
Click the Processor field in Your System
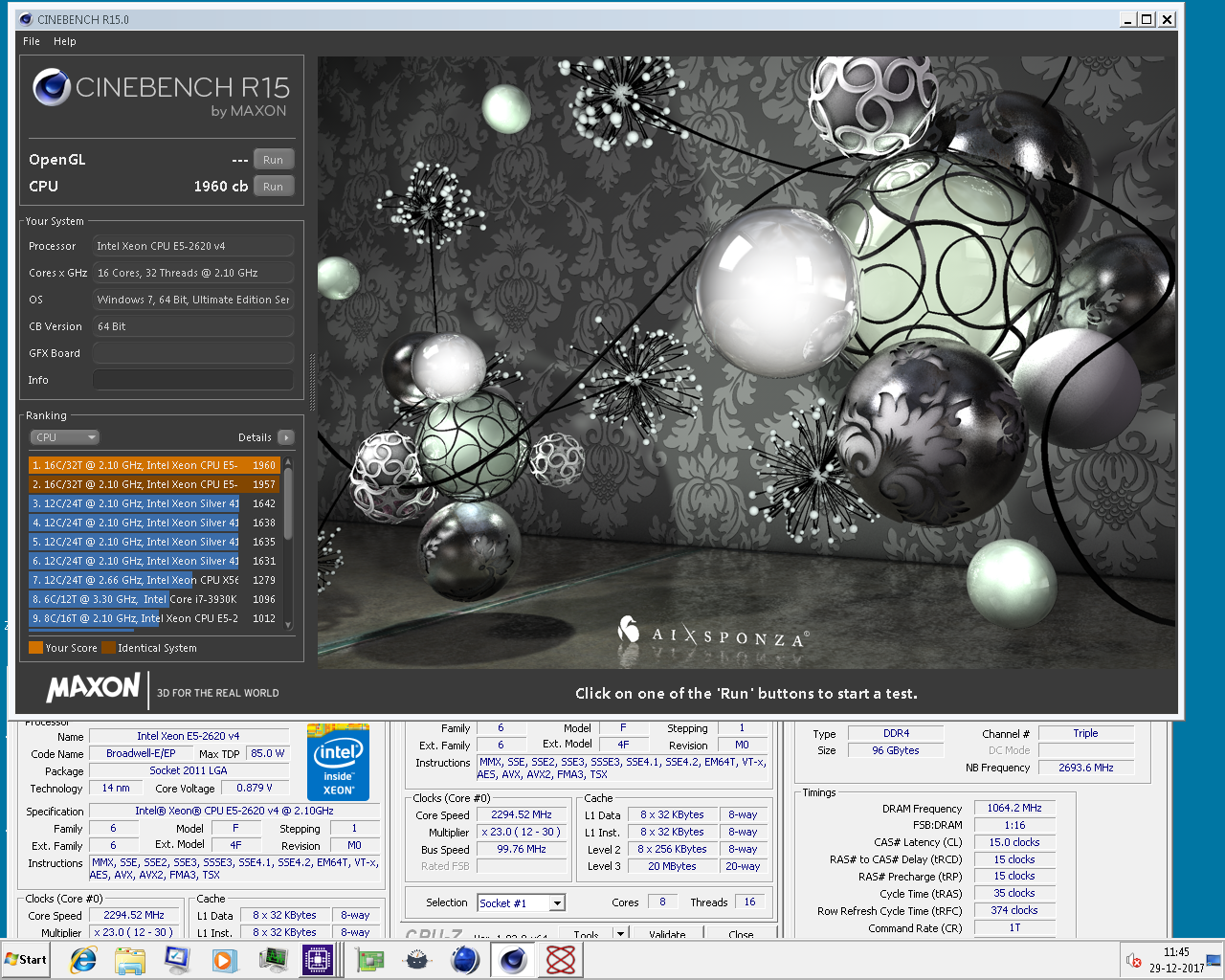[x=193, y=246]
